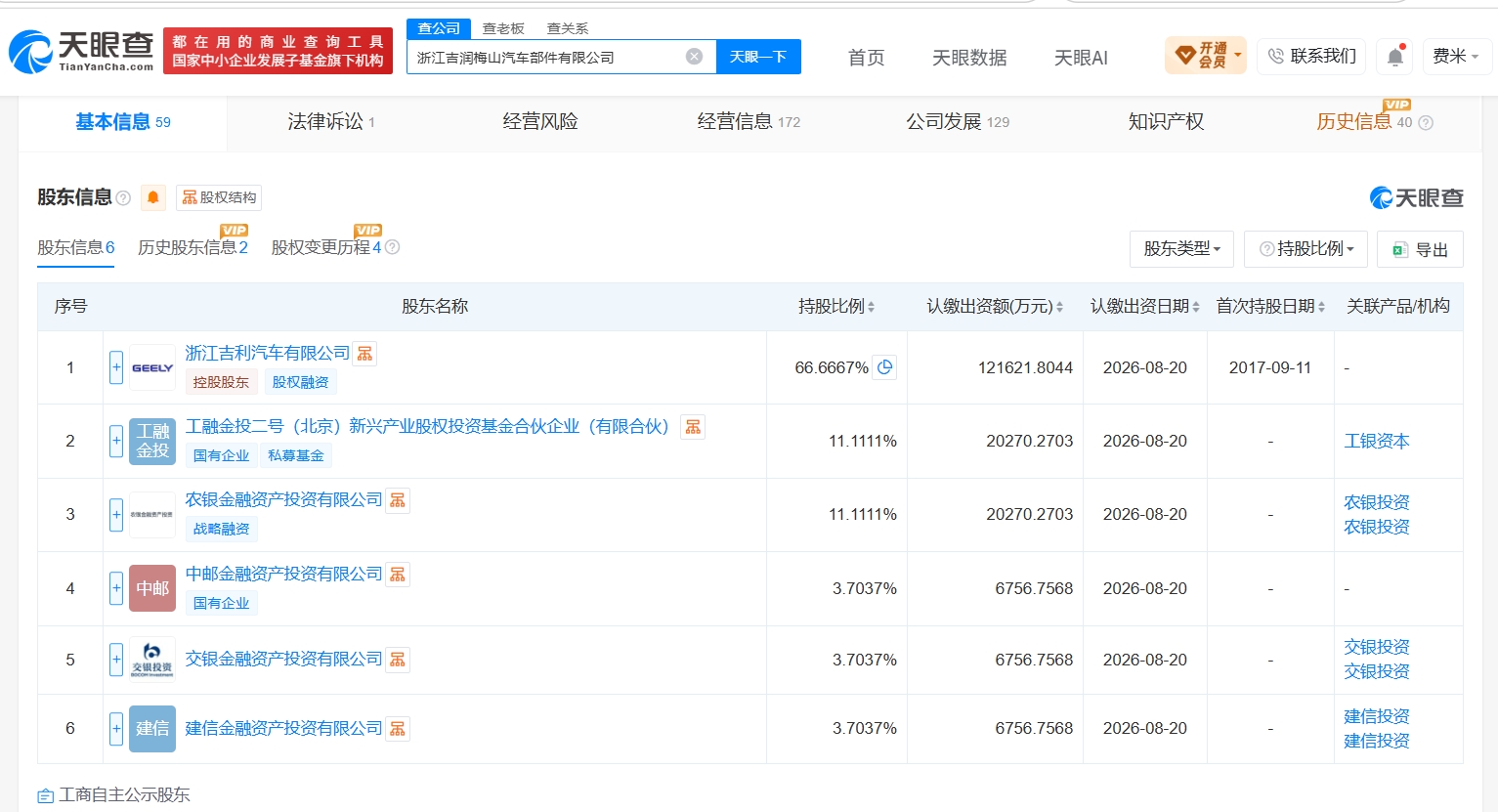Open the 持股比例 filter dropdown
The height and width of the screenshot is (812, 1498).
tap(1305, 249)
